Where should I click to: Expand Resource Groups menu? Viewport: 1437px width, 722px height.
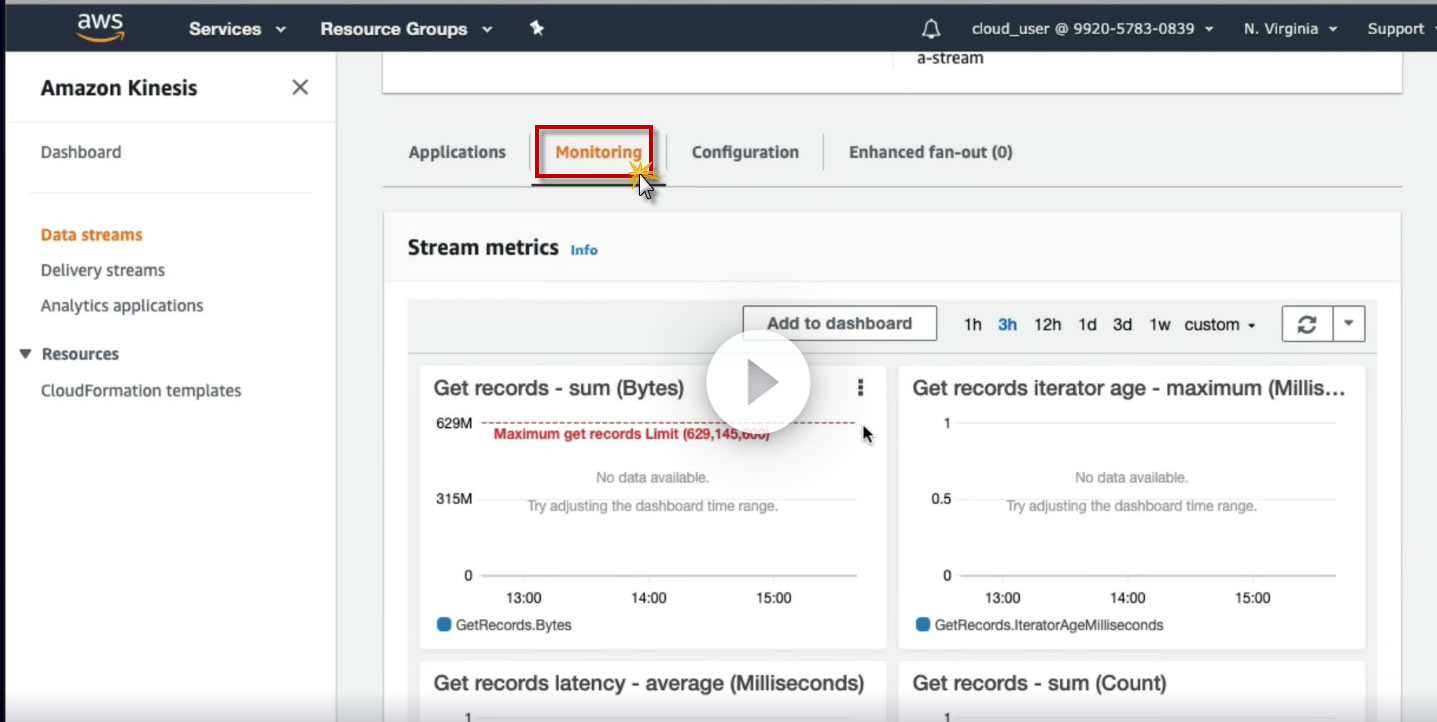tap(406, 29)
